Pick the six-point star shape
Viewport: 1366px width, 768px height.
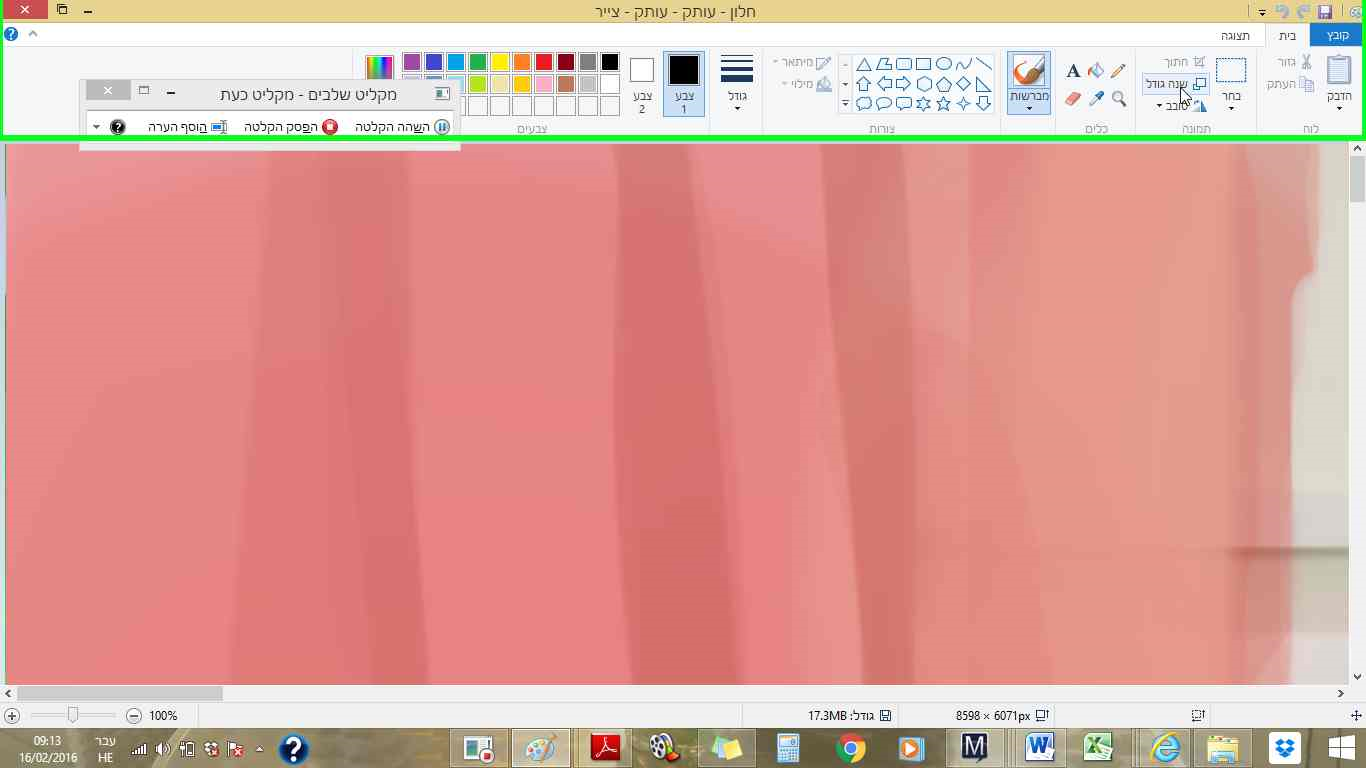923,104
